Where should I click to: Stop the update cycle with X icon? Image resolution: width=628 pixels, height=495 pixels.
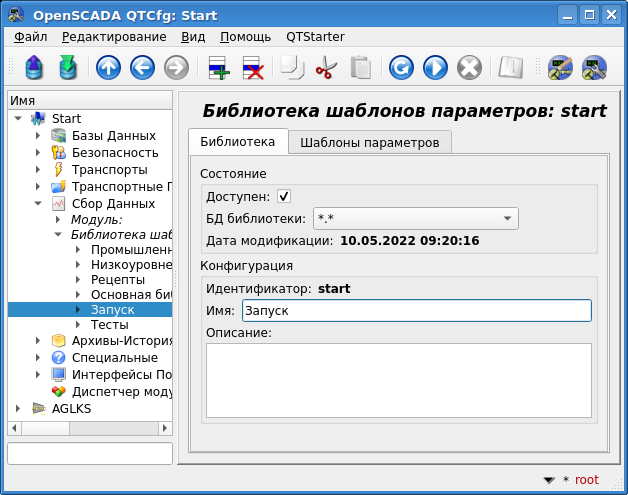pyautogui.click(x=469, y=67)
